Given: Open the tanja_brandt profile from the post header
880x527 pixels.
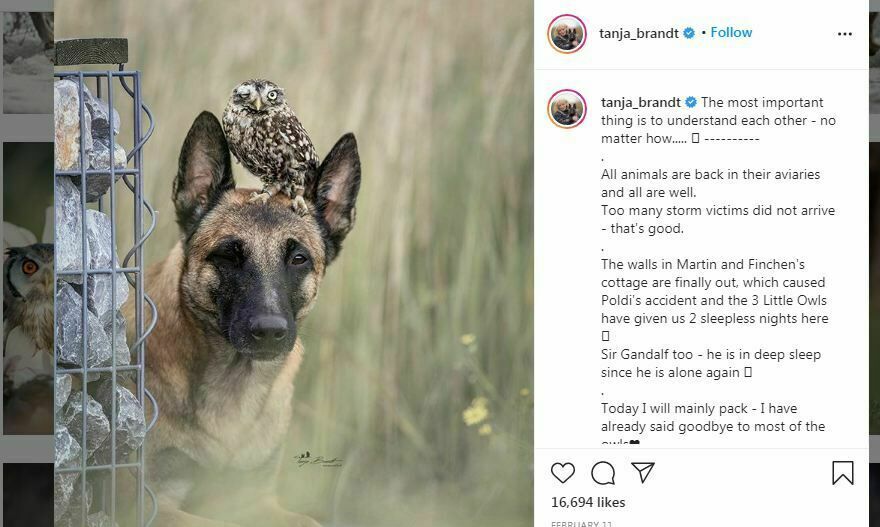Looking at the screenshot, I should point(639,33).
